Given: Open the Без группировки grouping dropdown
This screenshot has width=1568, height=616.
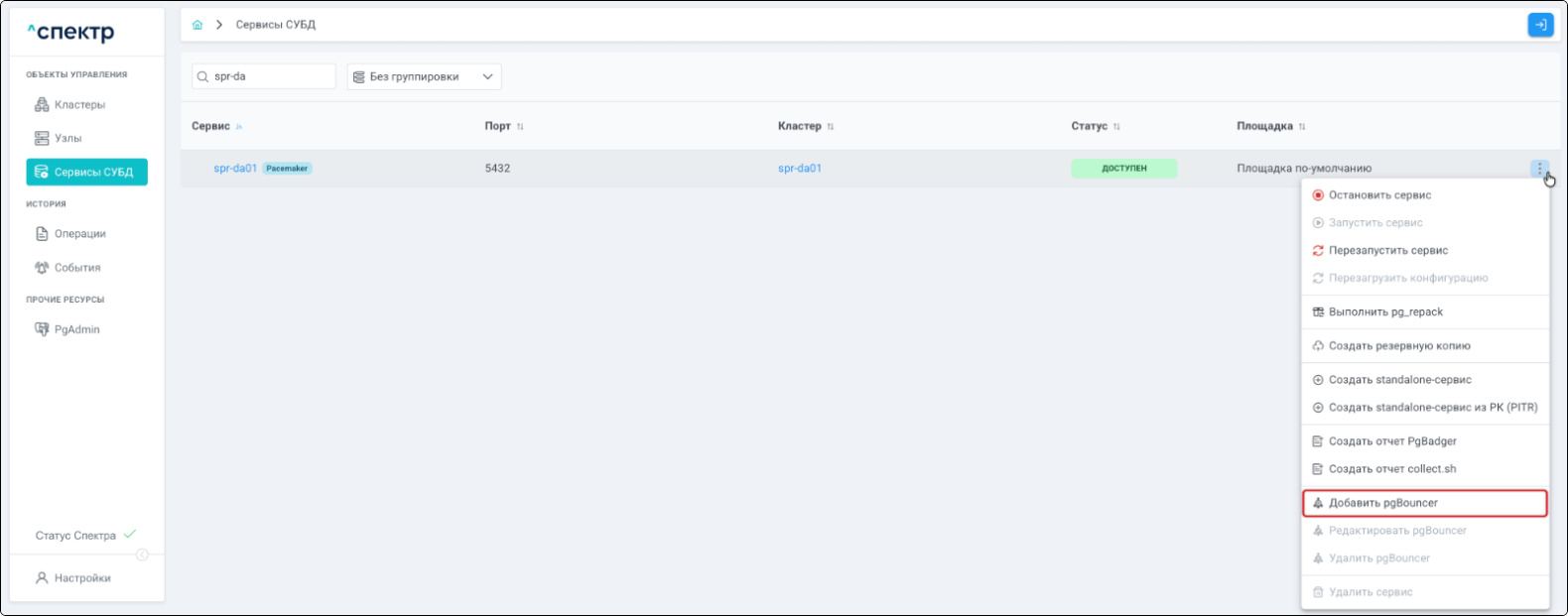Looking at the screenshot, I should pos(424,76).
